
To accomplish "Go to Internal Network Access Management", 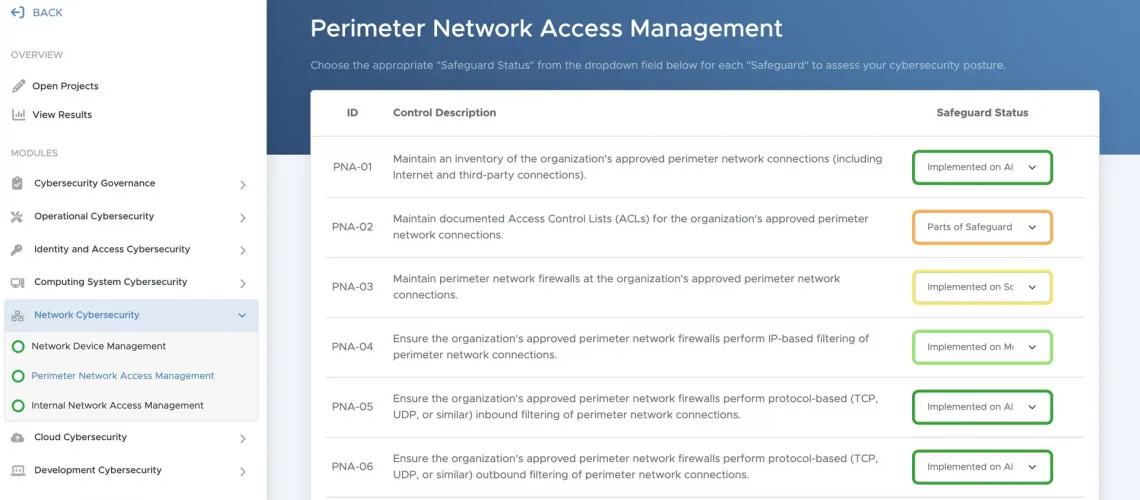I will coord(117,406).
